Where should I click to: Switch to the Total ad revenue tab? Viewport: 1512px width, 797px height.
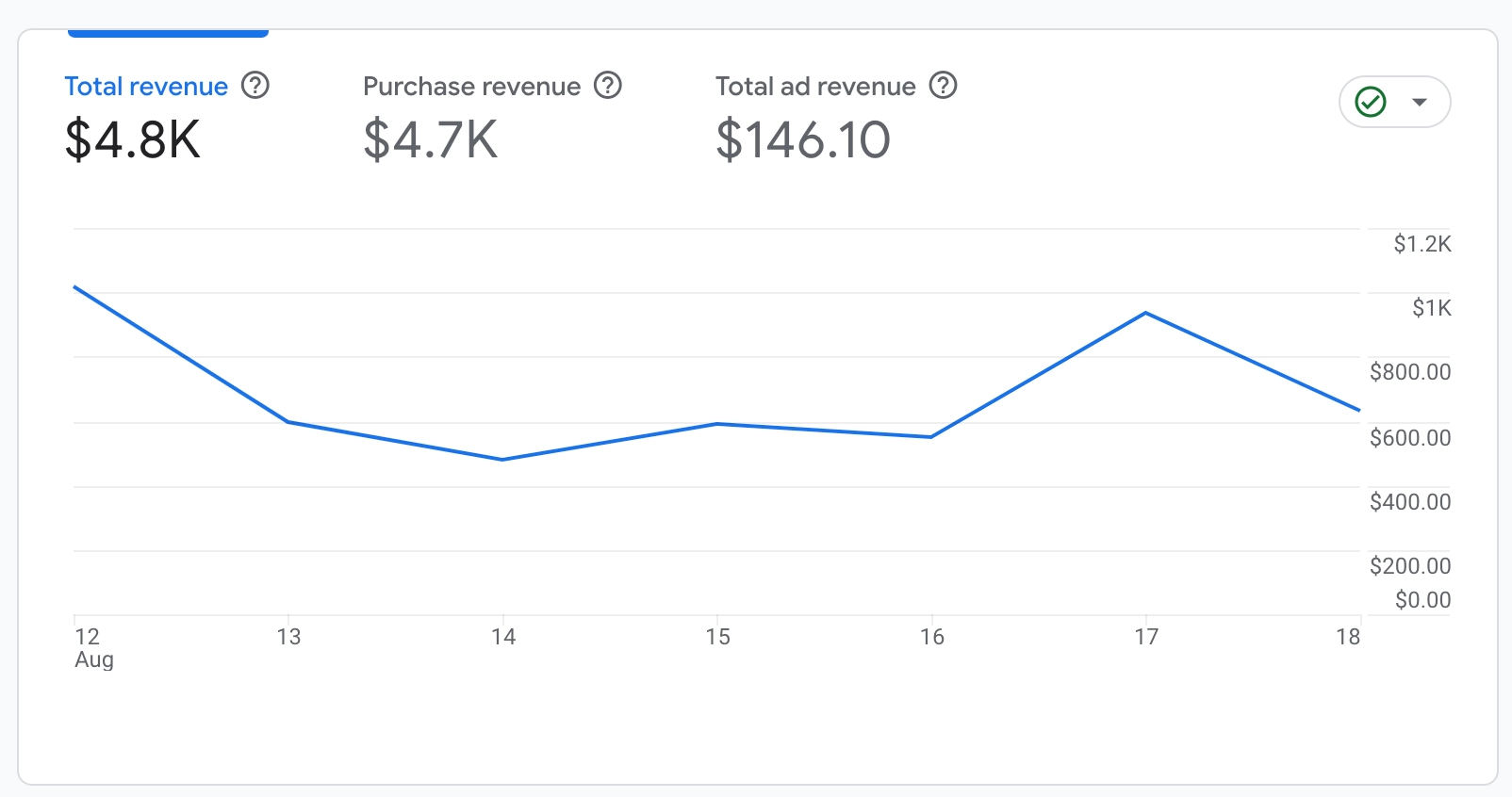click(815, 87)
